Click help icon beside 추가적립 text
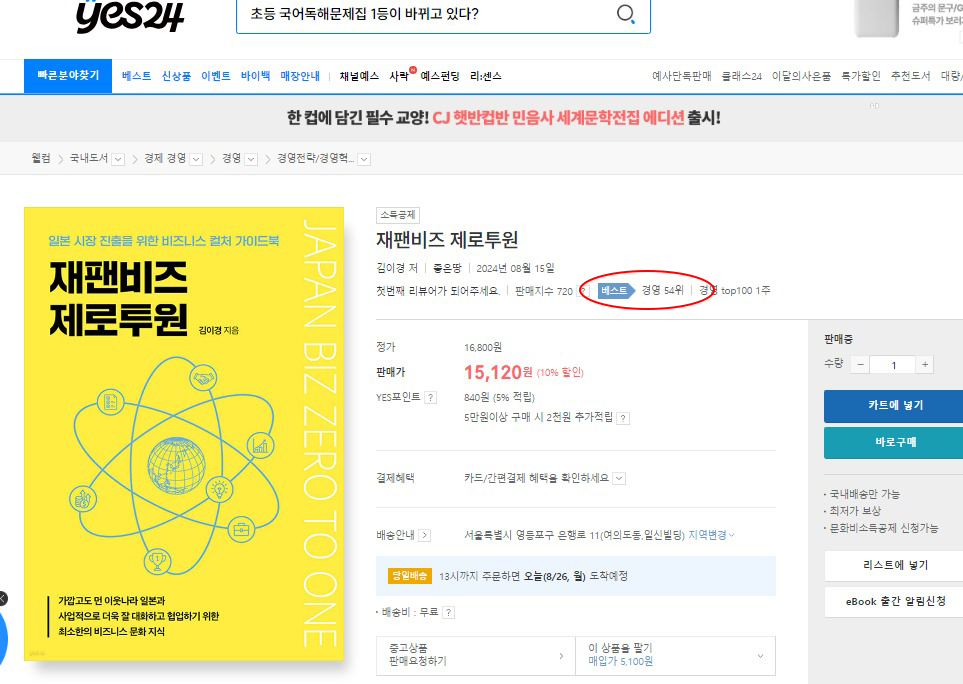Image resolution: width=963 pixels, height=684 pixels. coord(623,417)
